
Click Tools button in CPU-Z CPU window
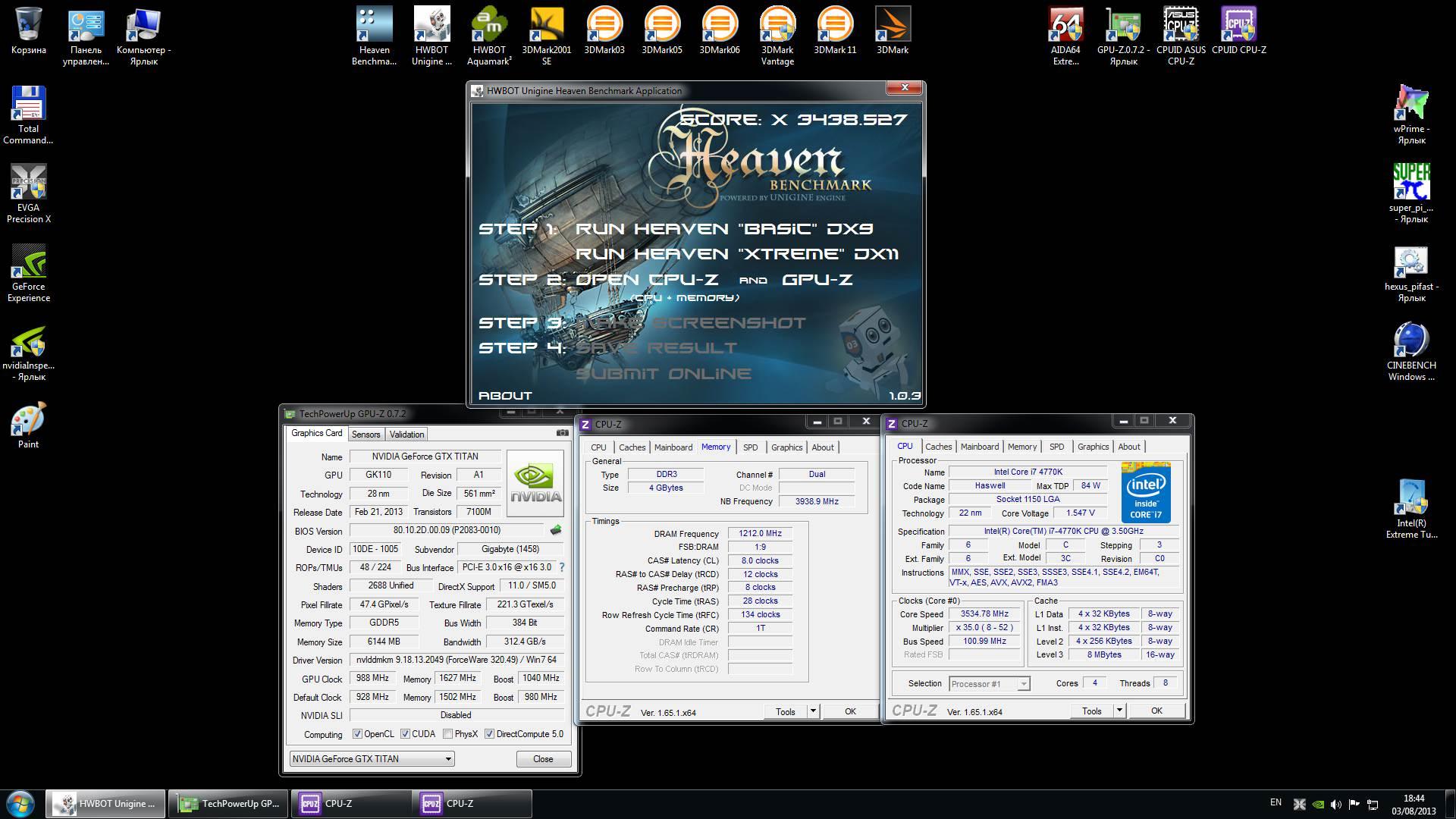(x=1092, y=711)
